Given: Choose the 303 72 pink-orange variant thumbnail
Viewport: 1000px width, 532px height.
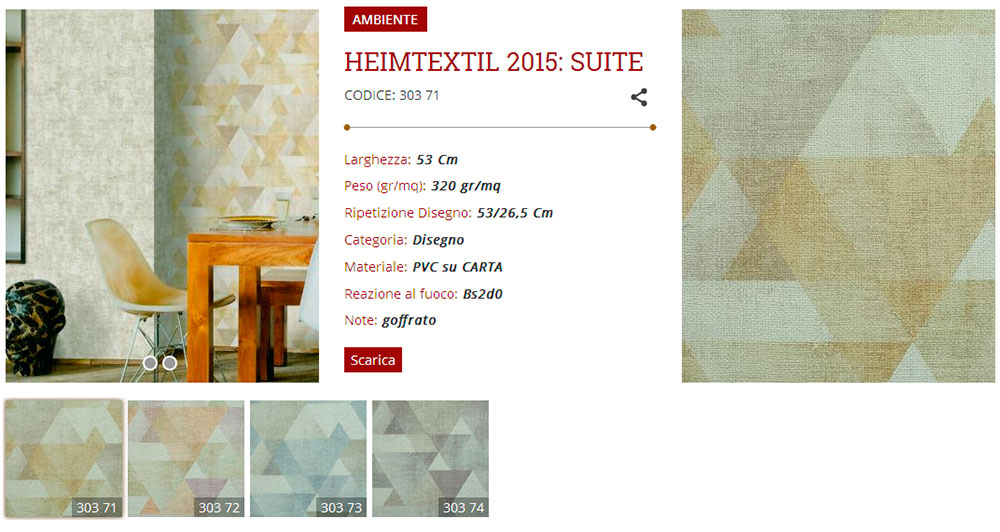Looking at the screenshot, I should (186, 459).
